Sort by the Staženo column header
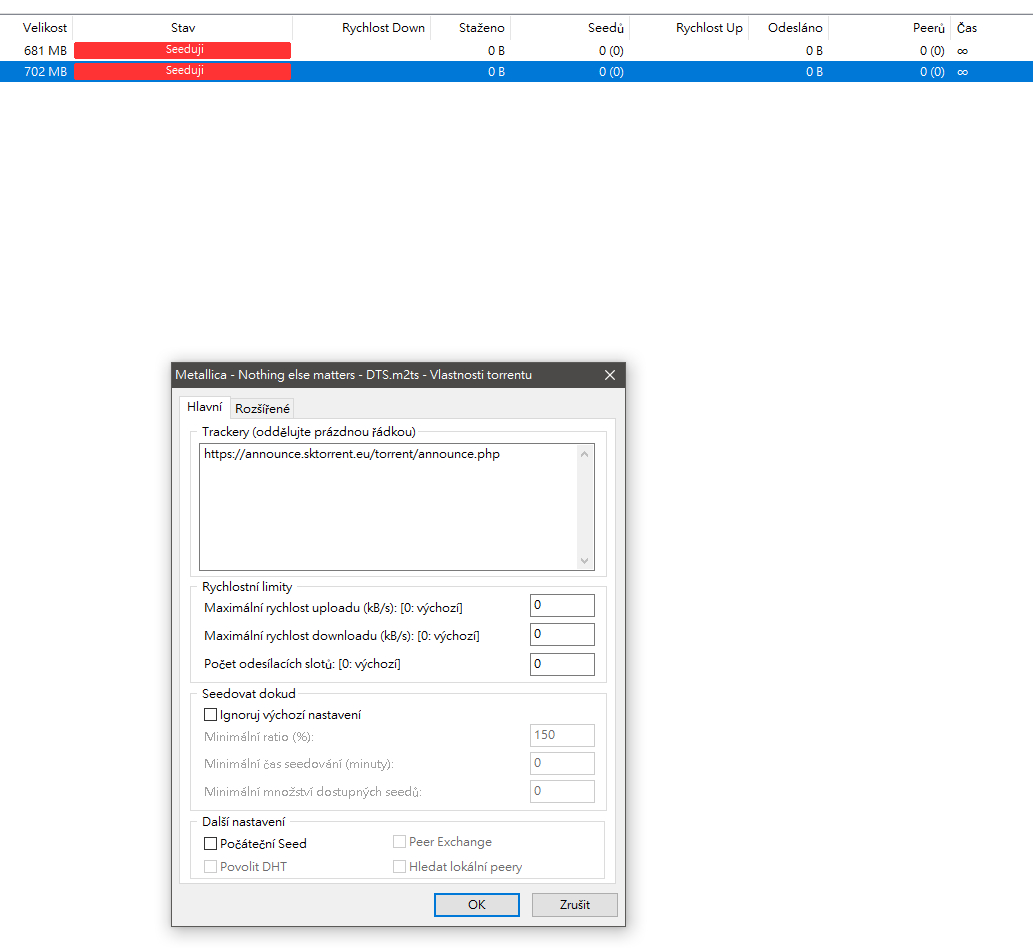This screenshot has width=1033, height=948. (x=470, y=28)
